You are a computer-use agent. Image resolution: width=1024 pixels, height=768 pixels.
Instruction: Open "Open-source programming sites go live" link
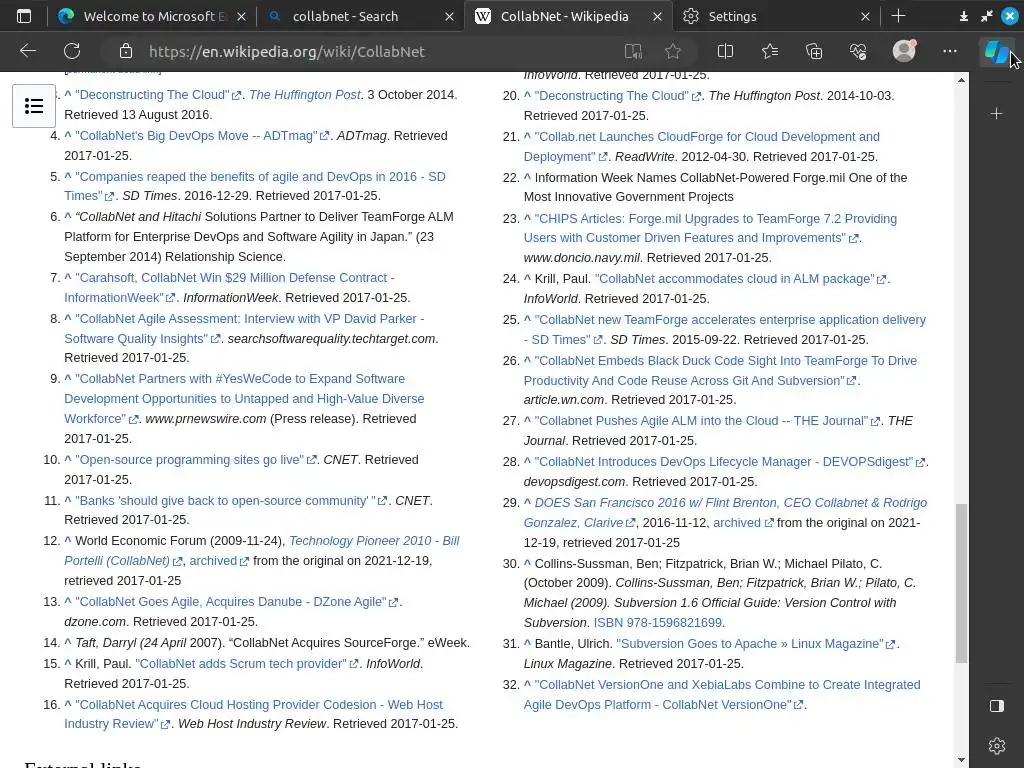pos(189,460)
